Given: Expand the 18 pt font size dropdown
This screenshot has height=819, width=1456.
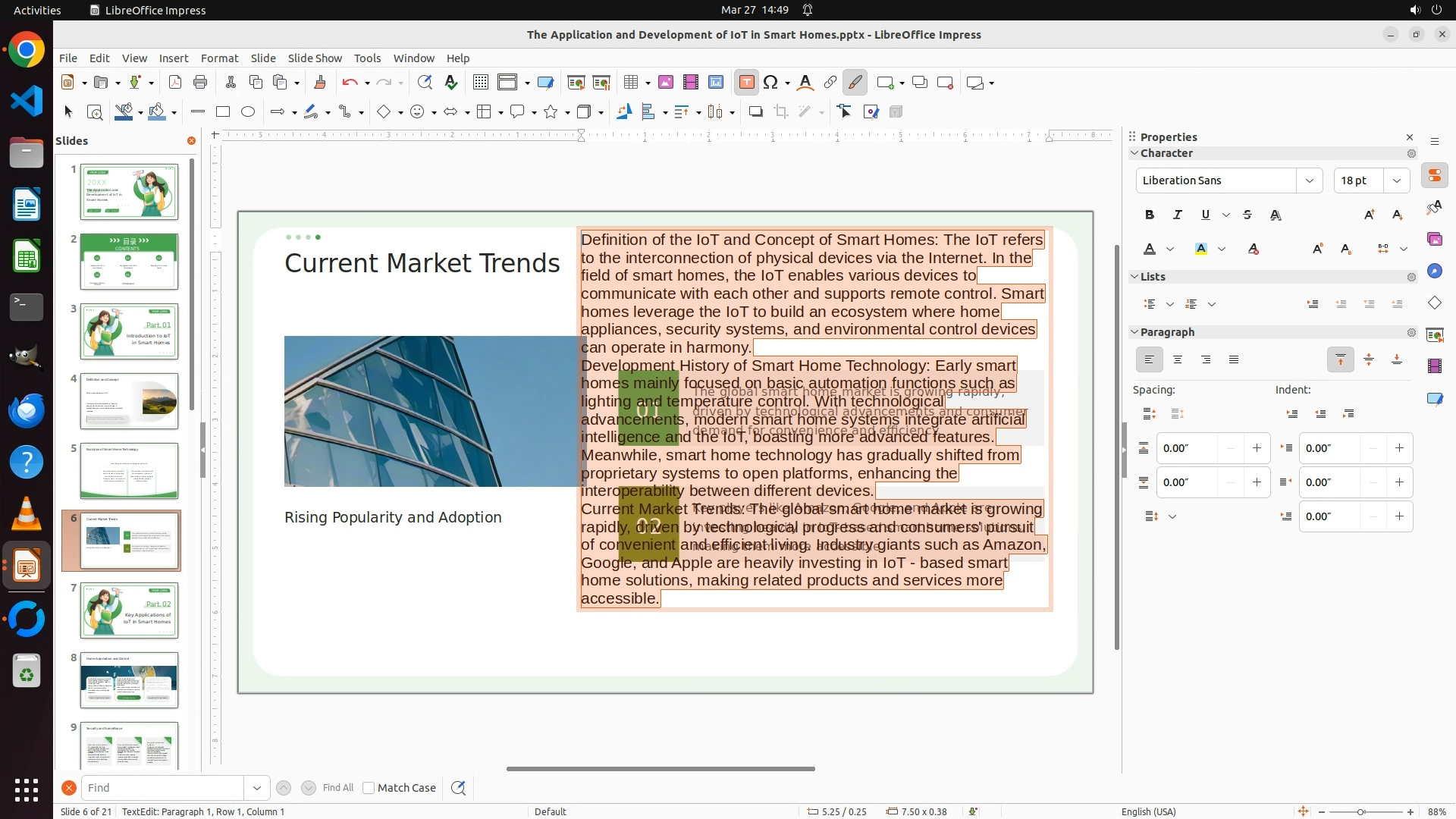Looking at the screenshot, I should point(1396,180).
